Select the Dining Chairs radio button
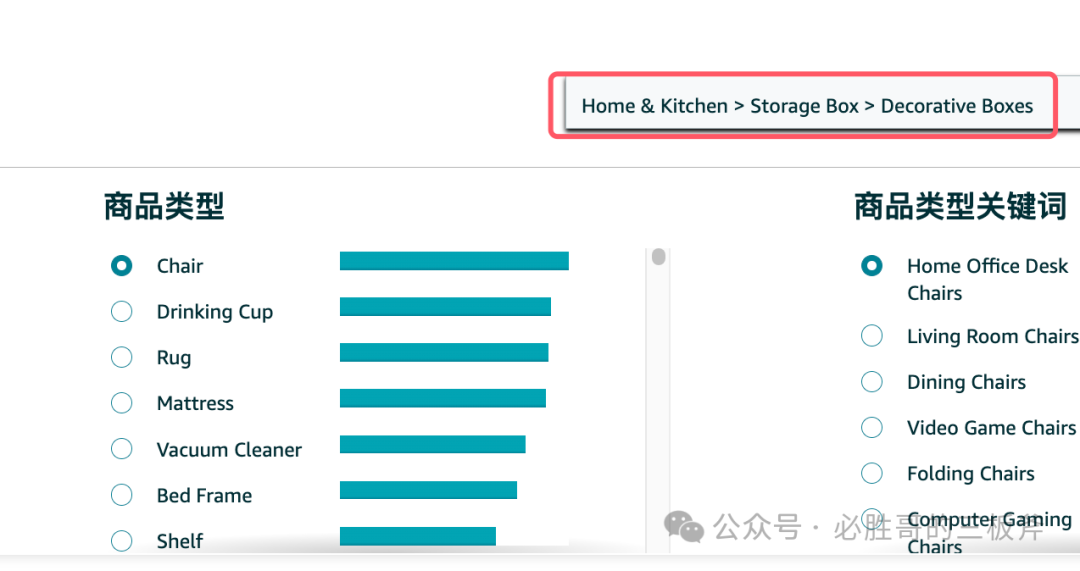 (x=872, y=382)
